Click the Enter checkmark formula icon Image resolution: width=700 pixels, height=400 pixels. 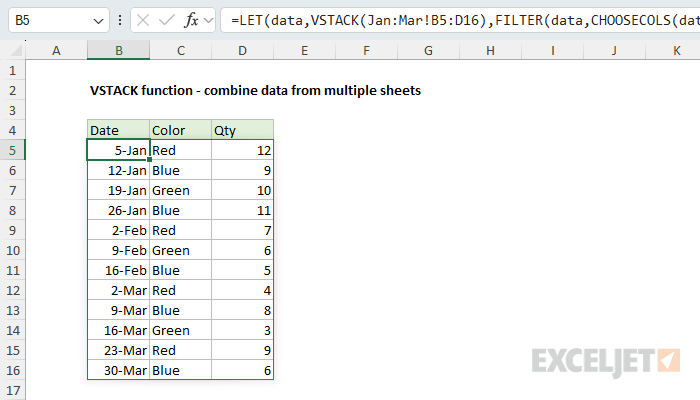pos(167,20)
